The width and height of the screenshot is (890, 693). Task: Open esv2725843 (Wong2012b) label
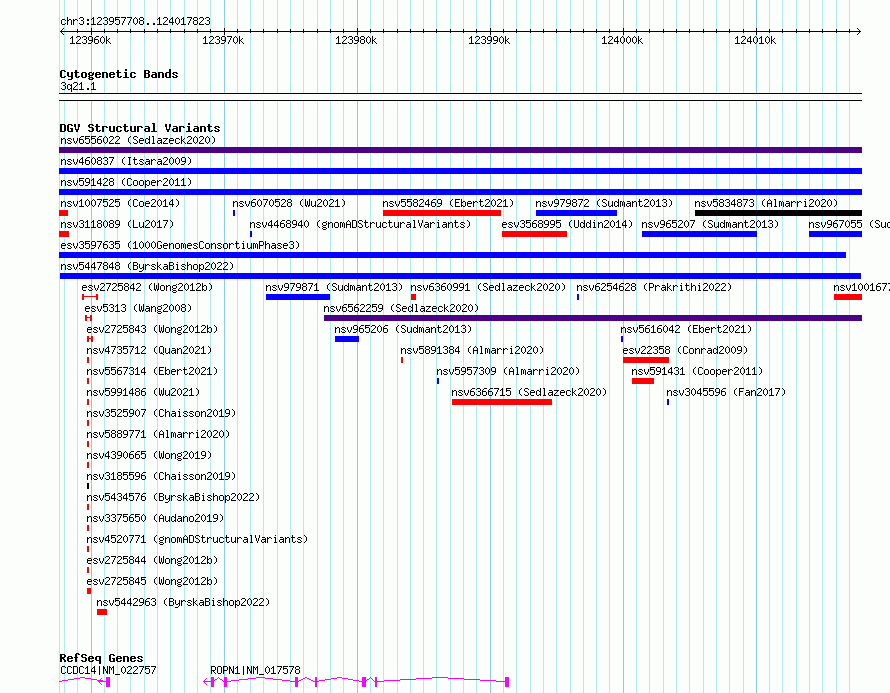coord(152,329)
